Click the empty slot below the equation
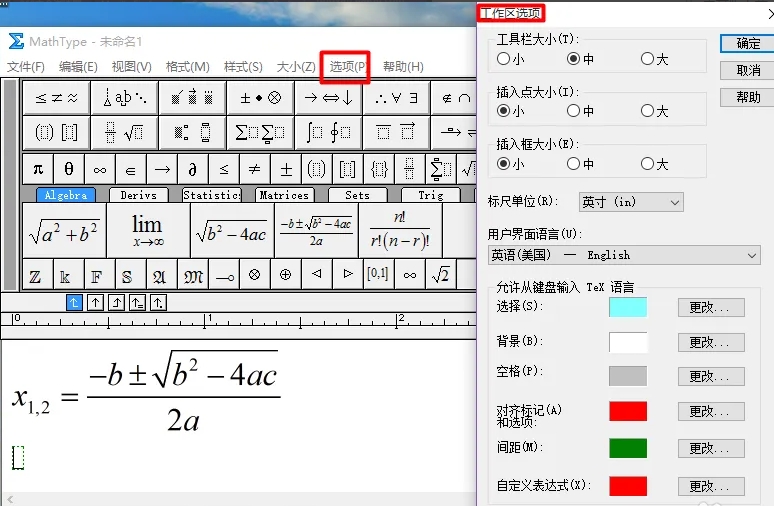The width and height of the screenshot is (774, 506). tap(17, 457)
